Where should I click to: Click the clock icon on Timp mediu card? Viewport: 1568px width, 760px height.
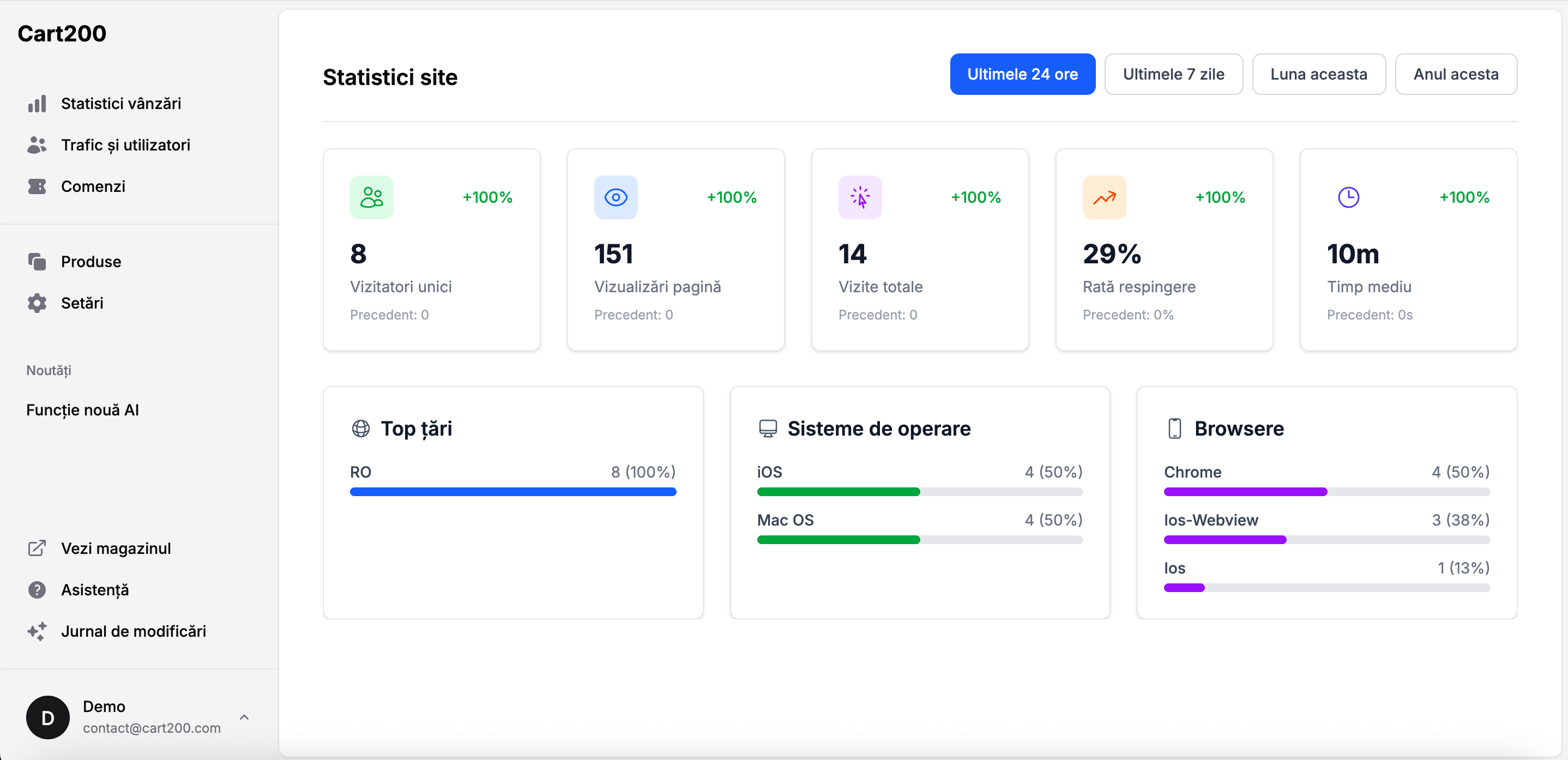click(1348, 196)
